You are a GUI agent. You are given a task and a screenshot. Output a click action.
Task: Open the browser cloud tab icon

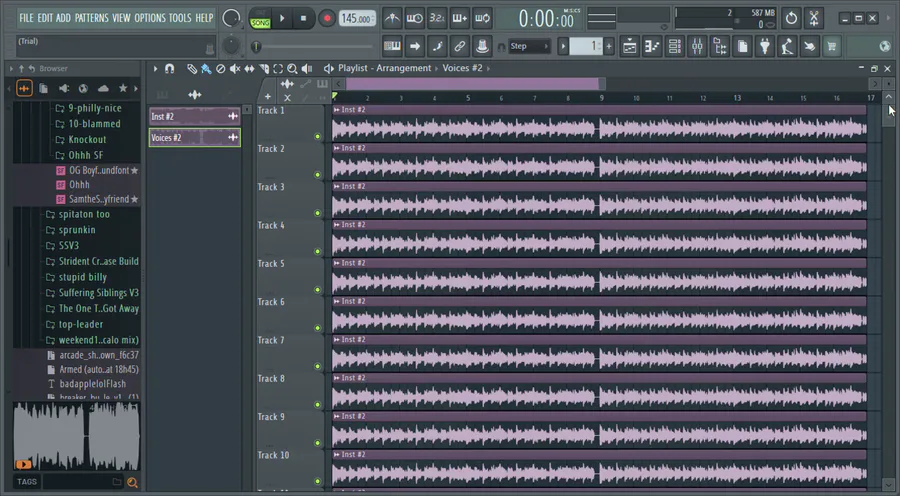[x=103, y=88]
